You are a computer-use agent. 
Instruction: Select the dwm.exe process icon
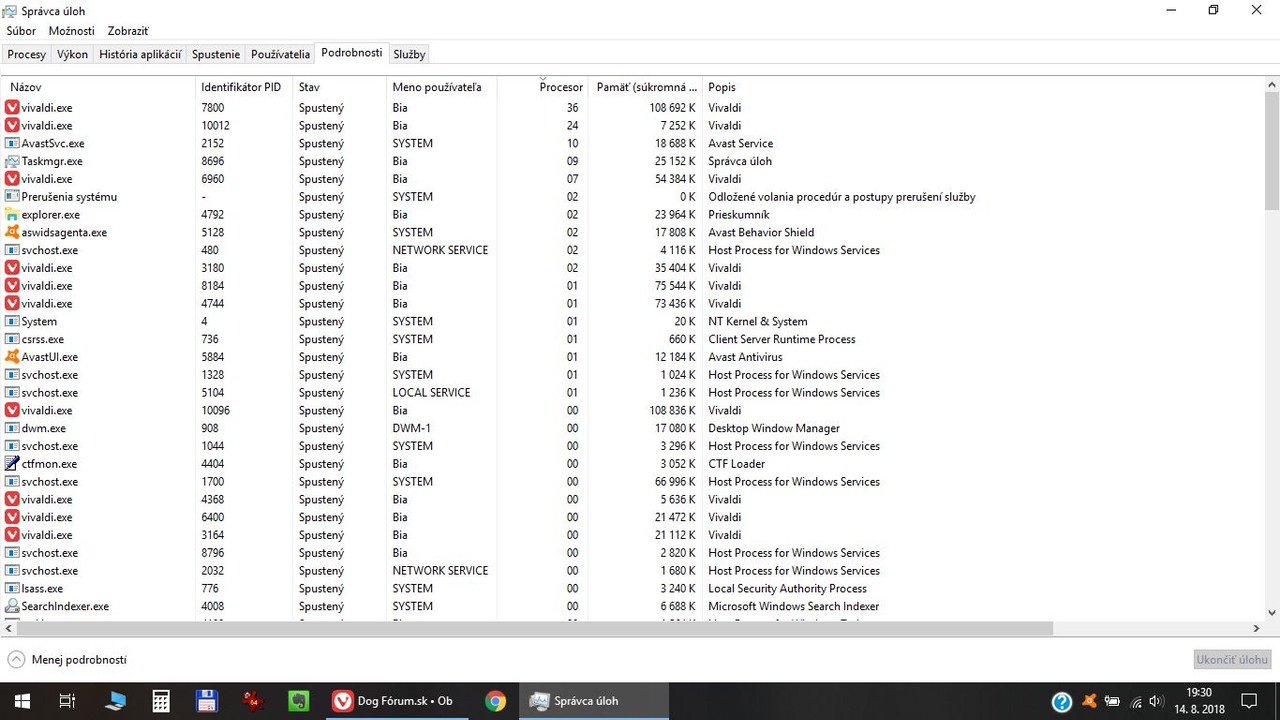(x=12, y=428)
